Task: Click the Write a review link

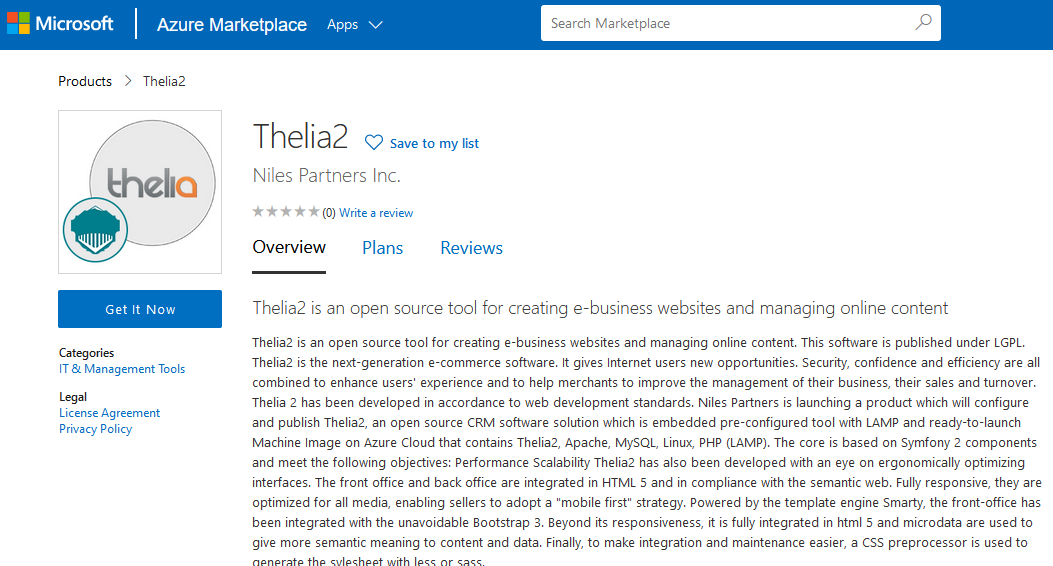Action: (376, 213)
